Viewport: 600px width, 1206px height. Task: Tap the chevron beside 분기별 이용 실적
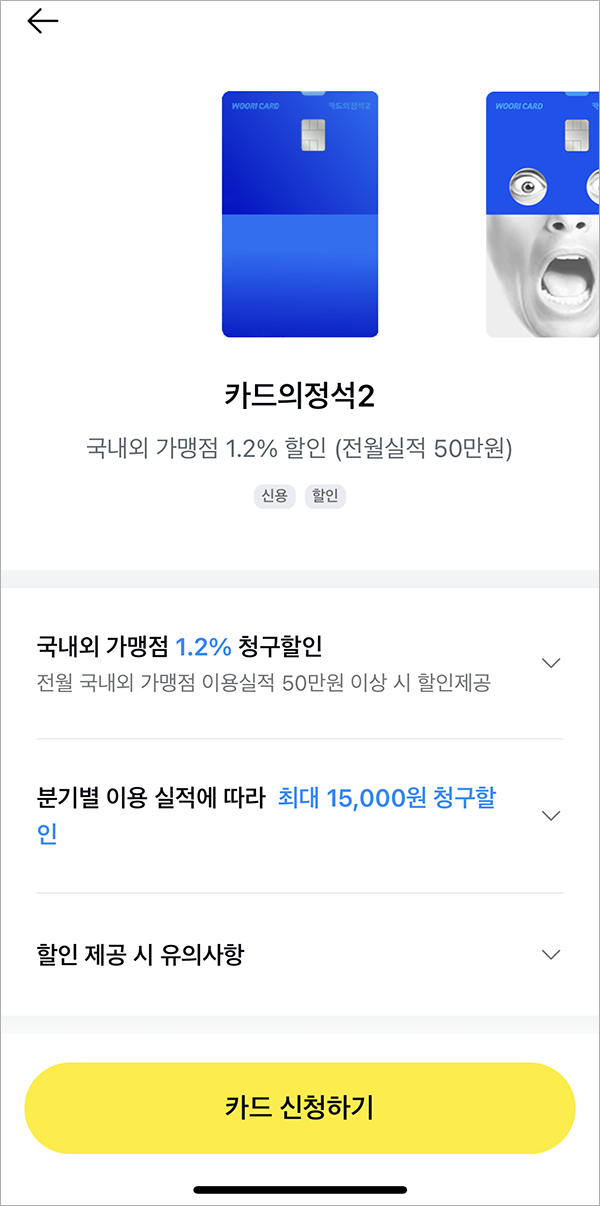click(551, 815)
